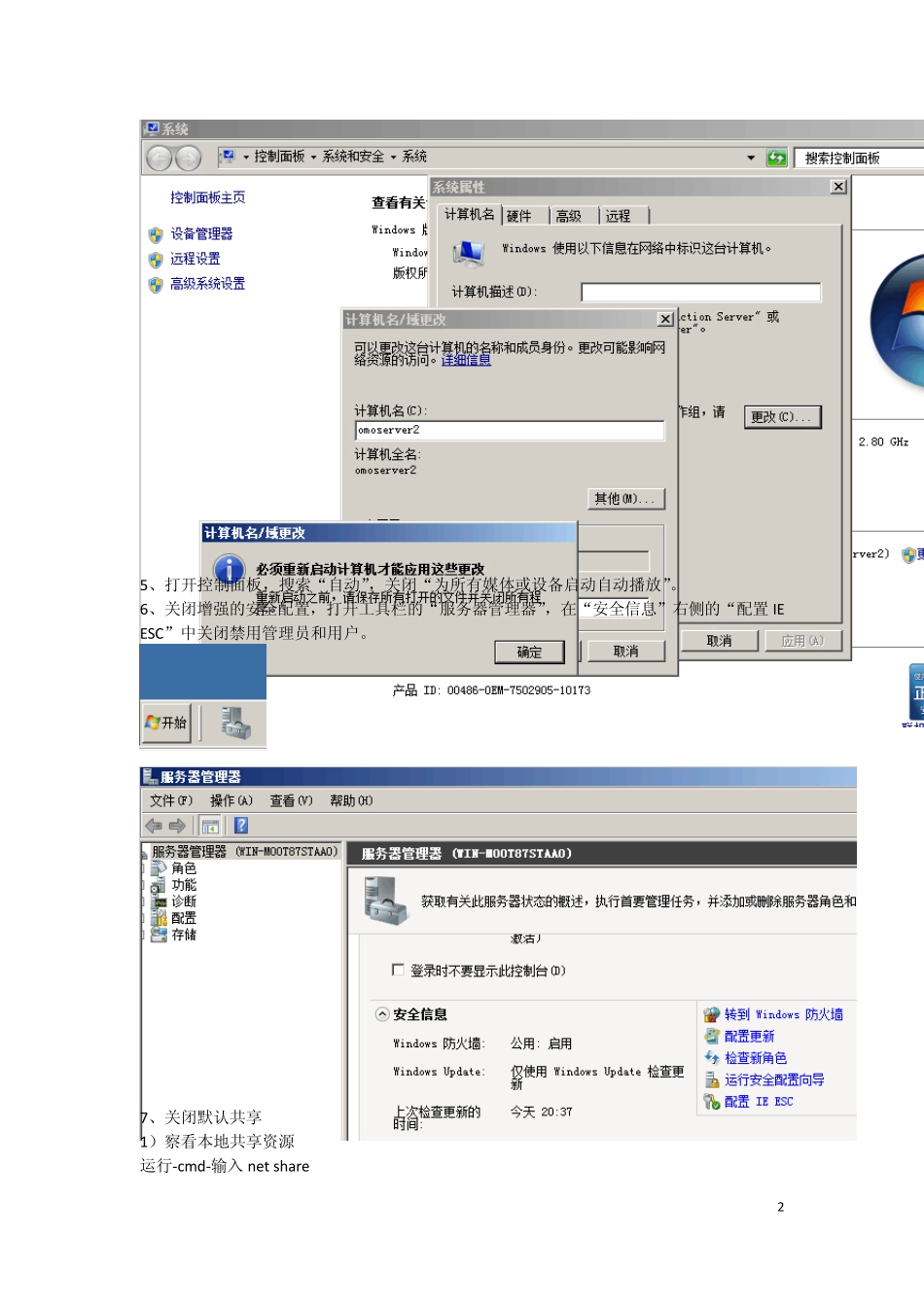The height and width of the screenshot is (1307, 924).
Task: Click the Forward arrow in System window
Action: 189,158
